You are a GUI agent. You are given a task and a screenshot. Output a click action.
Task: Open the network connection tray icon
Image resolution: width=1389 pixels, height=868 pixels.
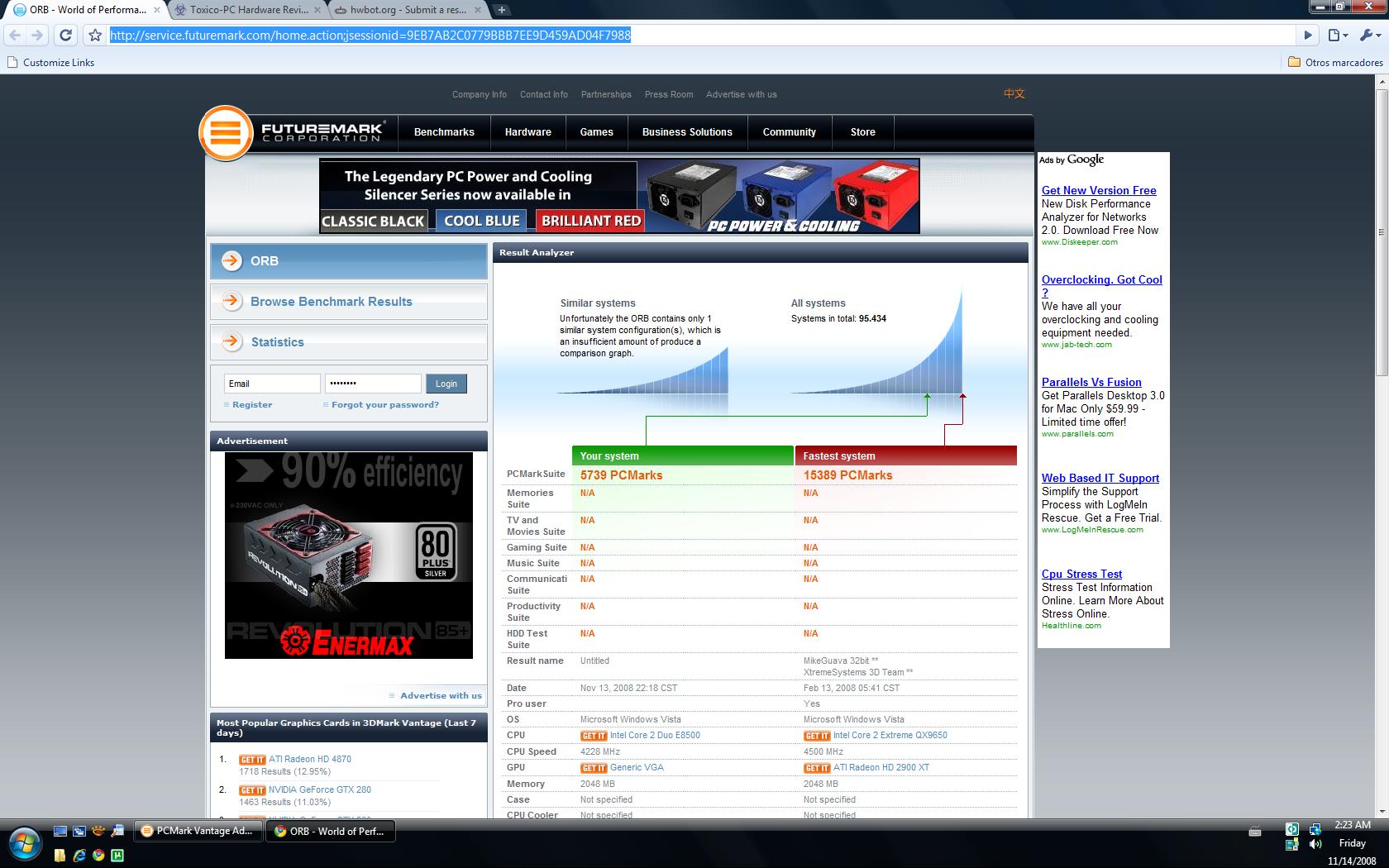click(x=1315, y=829)
